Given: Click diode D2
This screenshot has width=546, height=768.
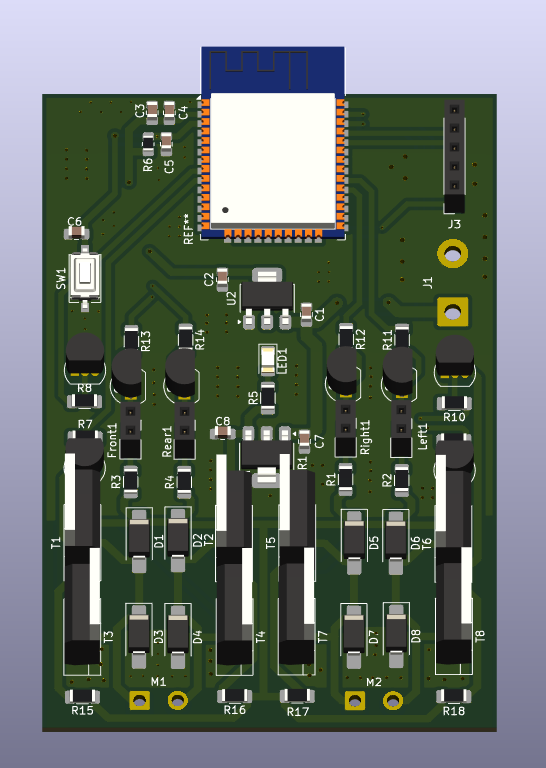Looking at the screenshot, I should point(178,541).
